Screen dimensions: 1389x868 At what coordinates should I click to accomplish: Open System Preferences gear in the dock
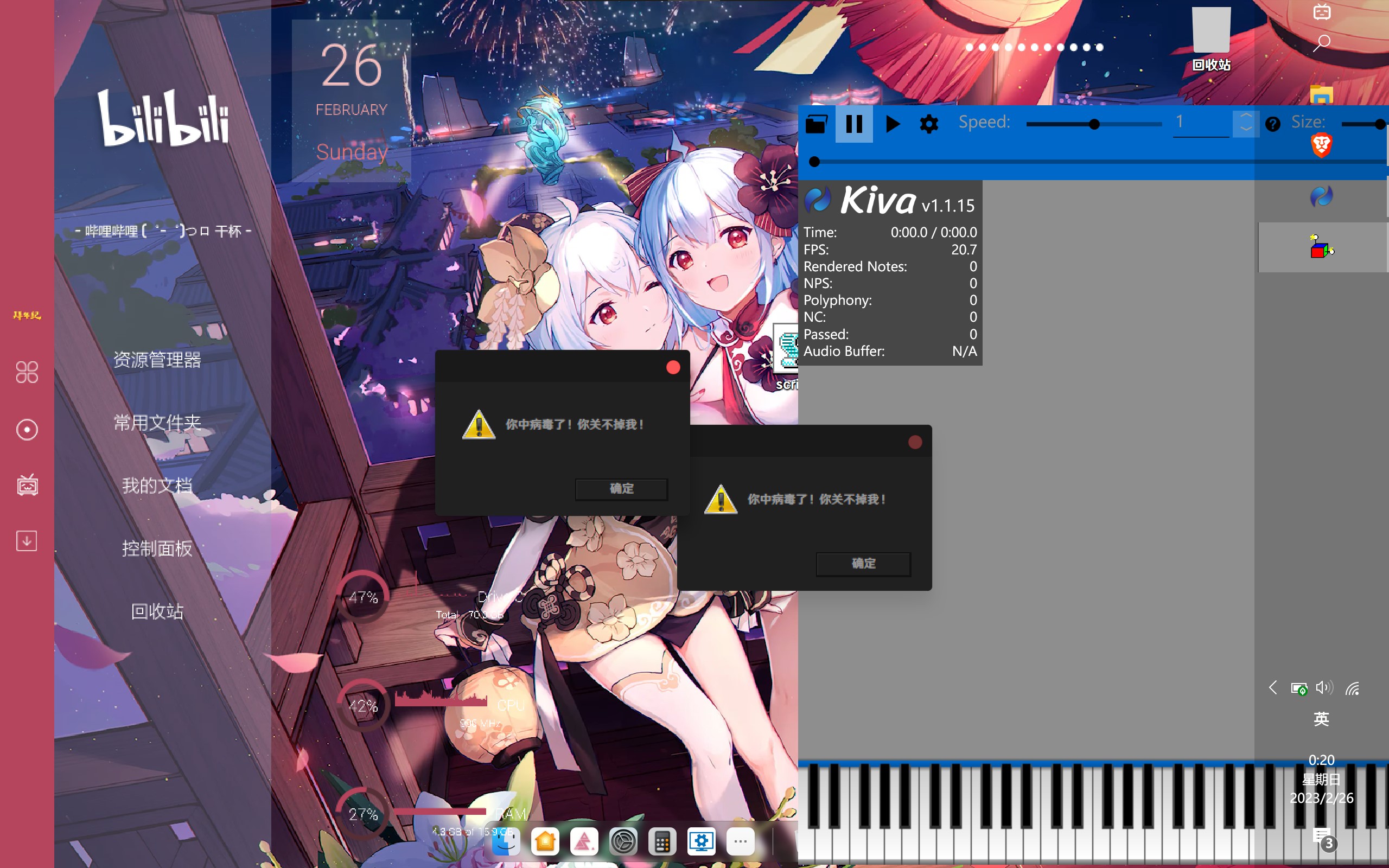pyautogui.click(x=623, y=842)
